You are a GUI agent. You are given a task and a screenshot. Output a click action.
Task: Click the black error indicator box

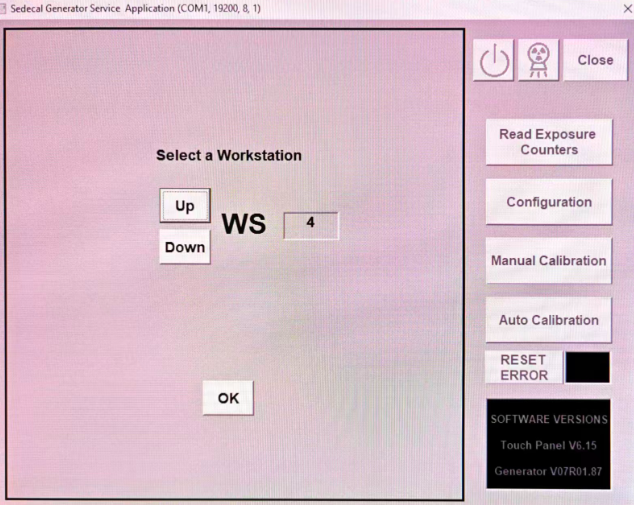pyautogui.click(x=588, y=367)
